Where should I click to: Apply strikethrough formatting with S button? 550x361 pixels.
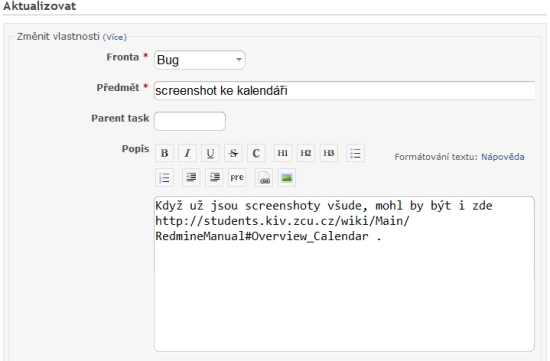point(233,153)
